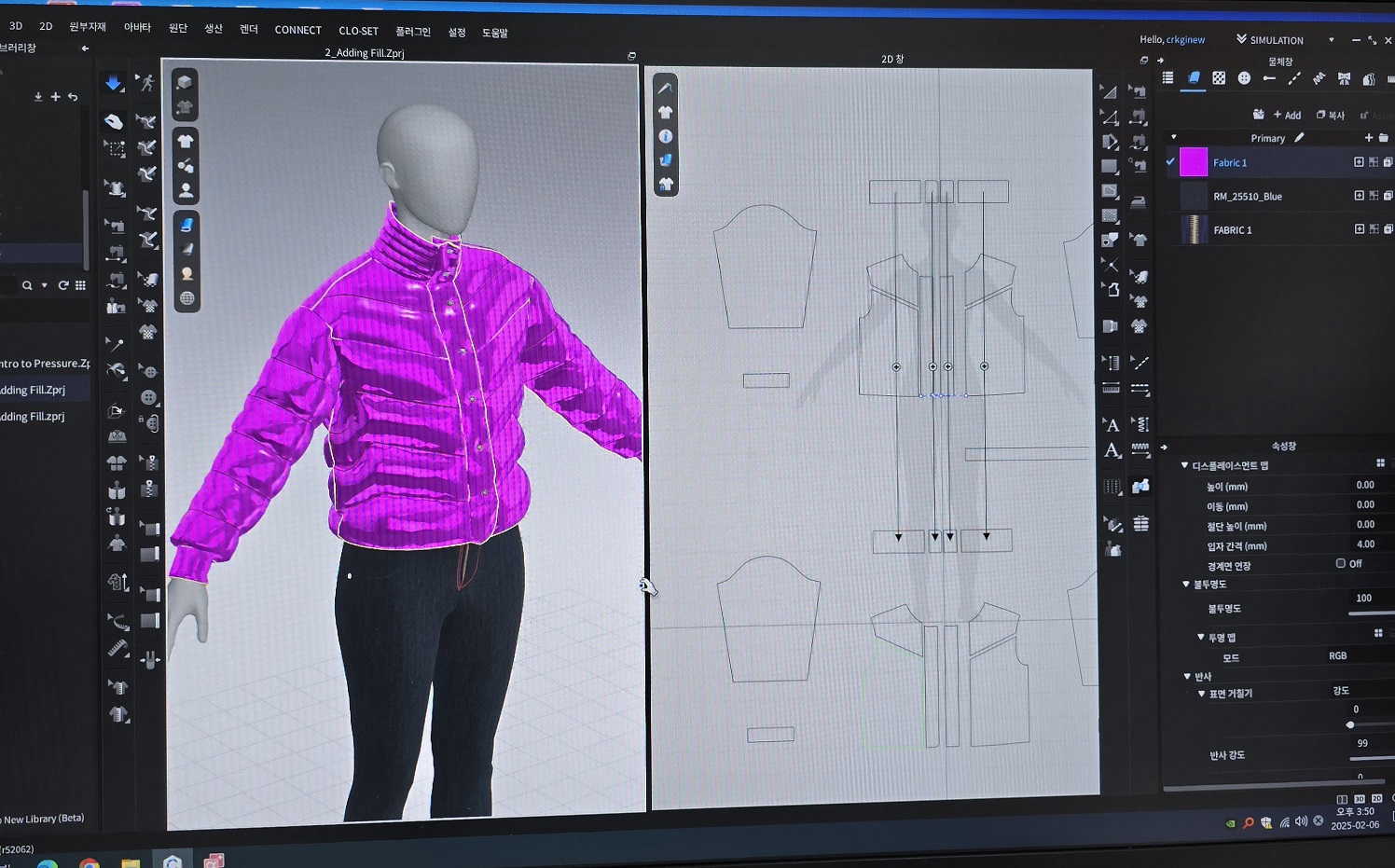The width and height of the screenshot is (1395, 868).
Task: Open the Button tab in Object Browser
Action: [1244, 78]
